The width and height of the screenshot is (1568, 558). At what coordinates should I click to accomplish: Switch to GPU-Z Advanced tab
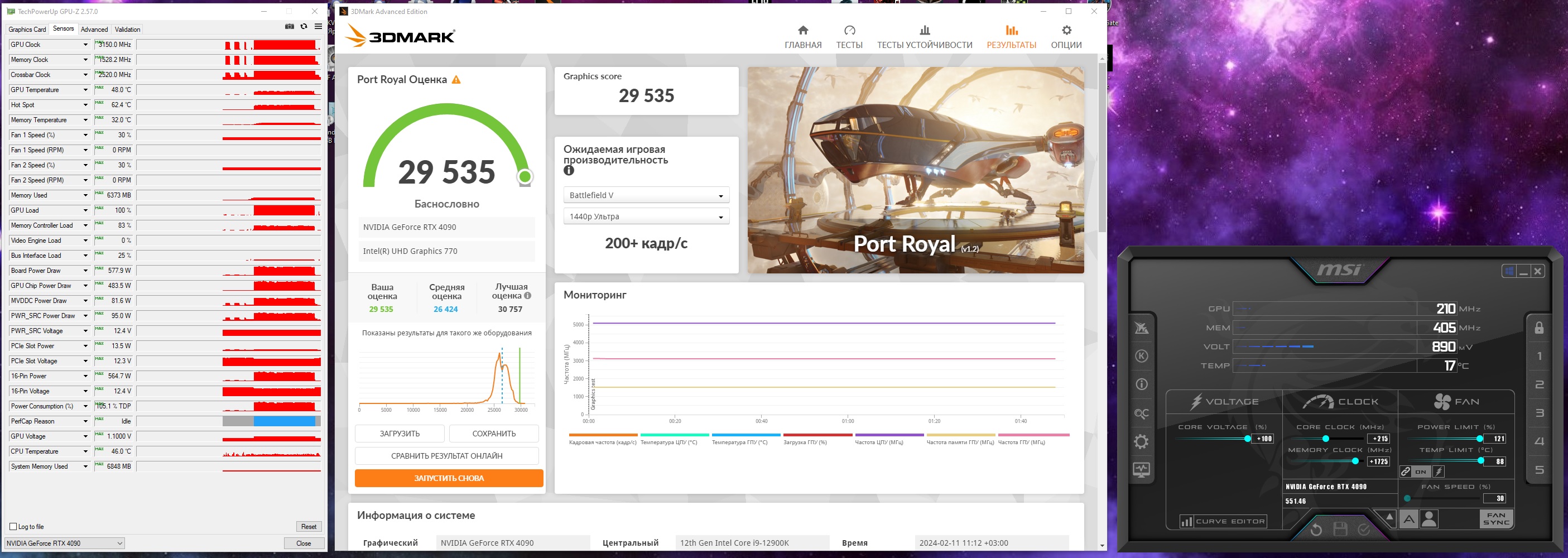(x=94, y=29)
